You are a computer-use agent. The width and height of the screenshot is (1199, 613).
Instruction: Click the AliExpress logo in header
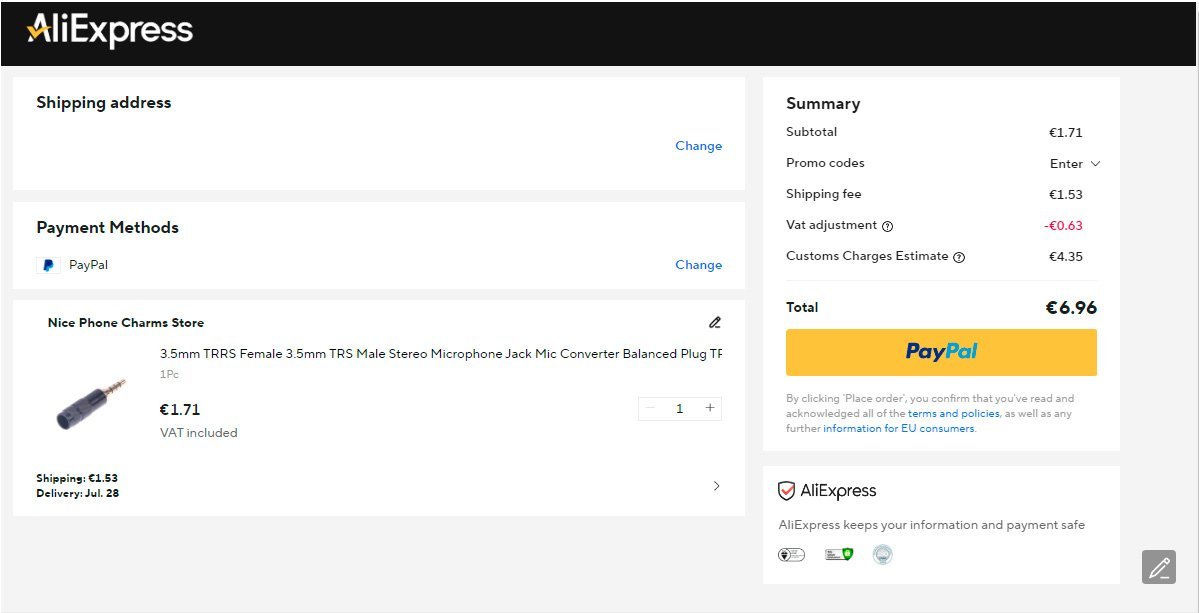pos(109,31)
